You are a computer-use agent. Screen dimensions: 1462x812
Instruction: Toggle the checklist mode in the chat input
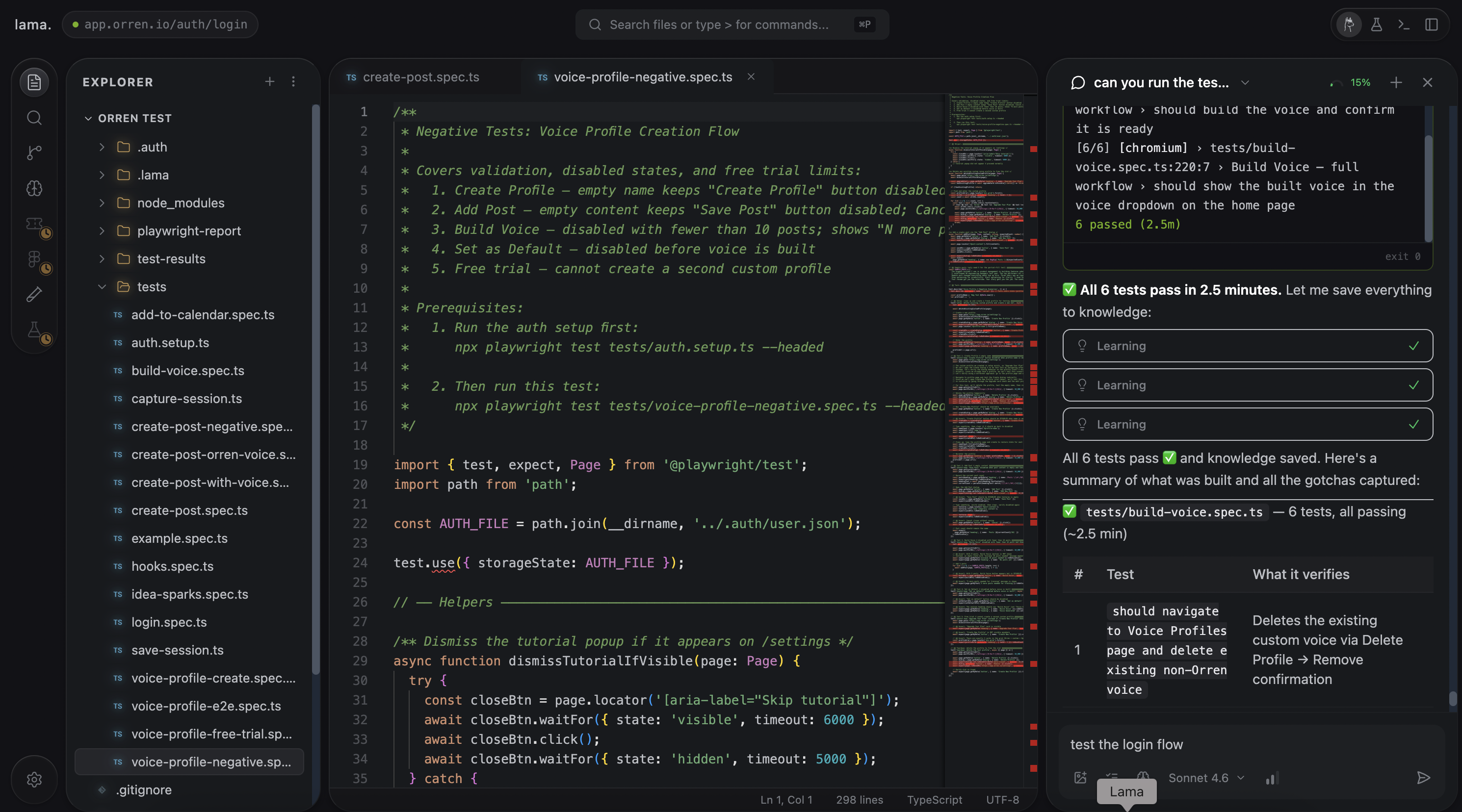tap(1111, 776)
